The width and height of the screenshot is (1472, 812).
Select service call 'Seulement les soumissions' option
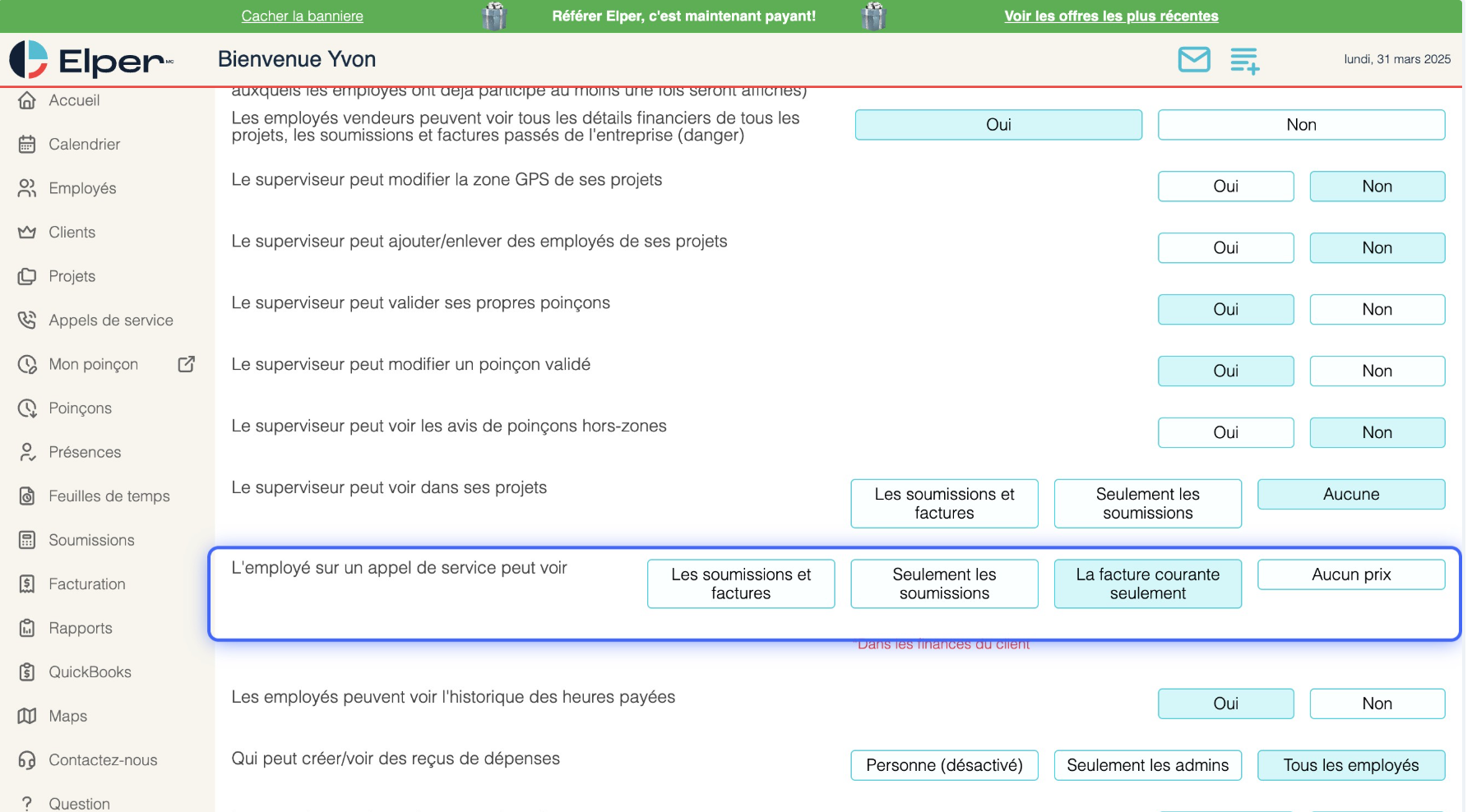click(944, 584)
